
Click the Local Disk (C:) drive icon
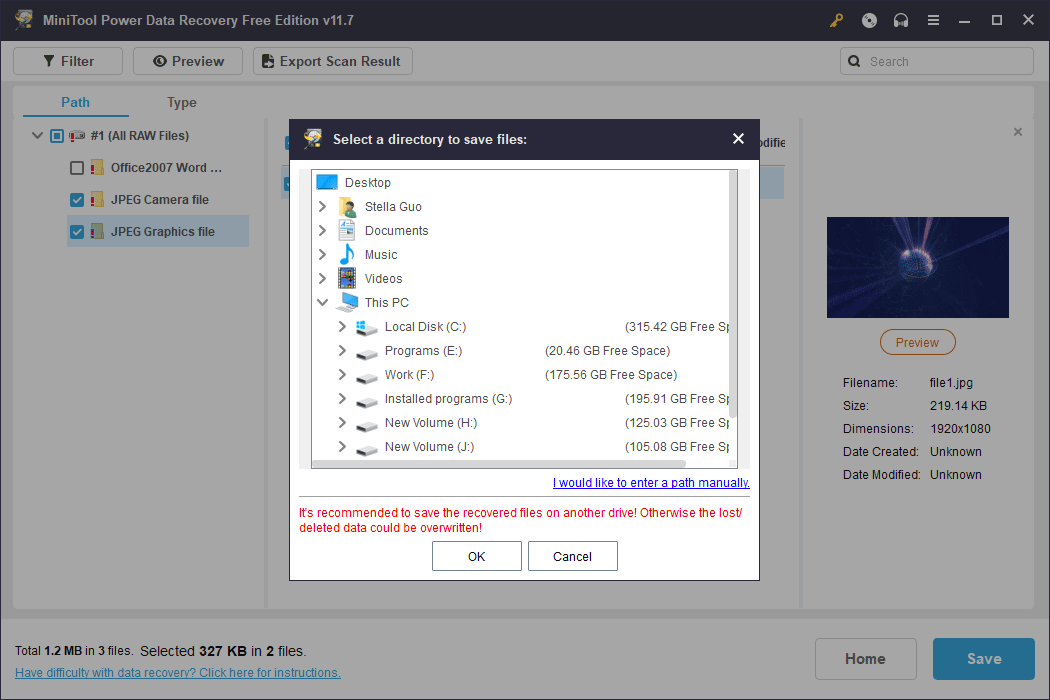click(366, 327)
